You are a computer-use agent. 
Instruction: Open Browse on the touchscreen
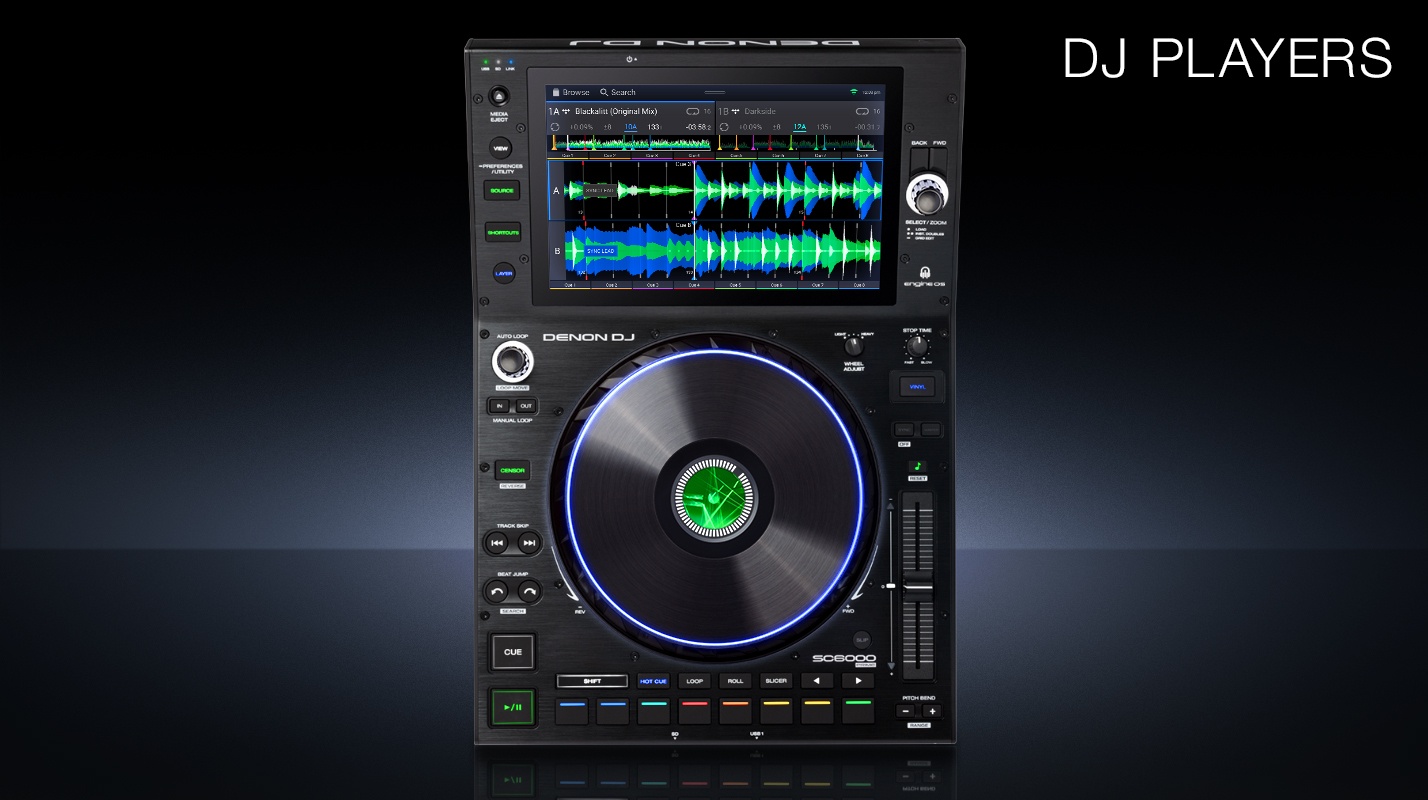571,92
